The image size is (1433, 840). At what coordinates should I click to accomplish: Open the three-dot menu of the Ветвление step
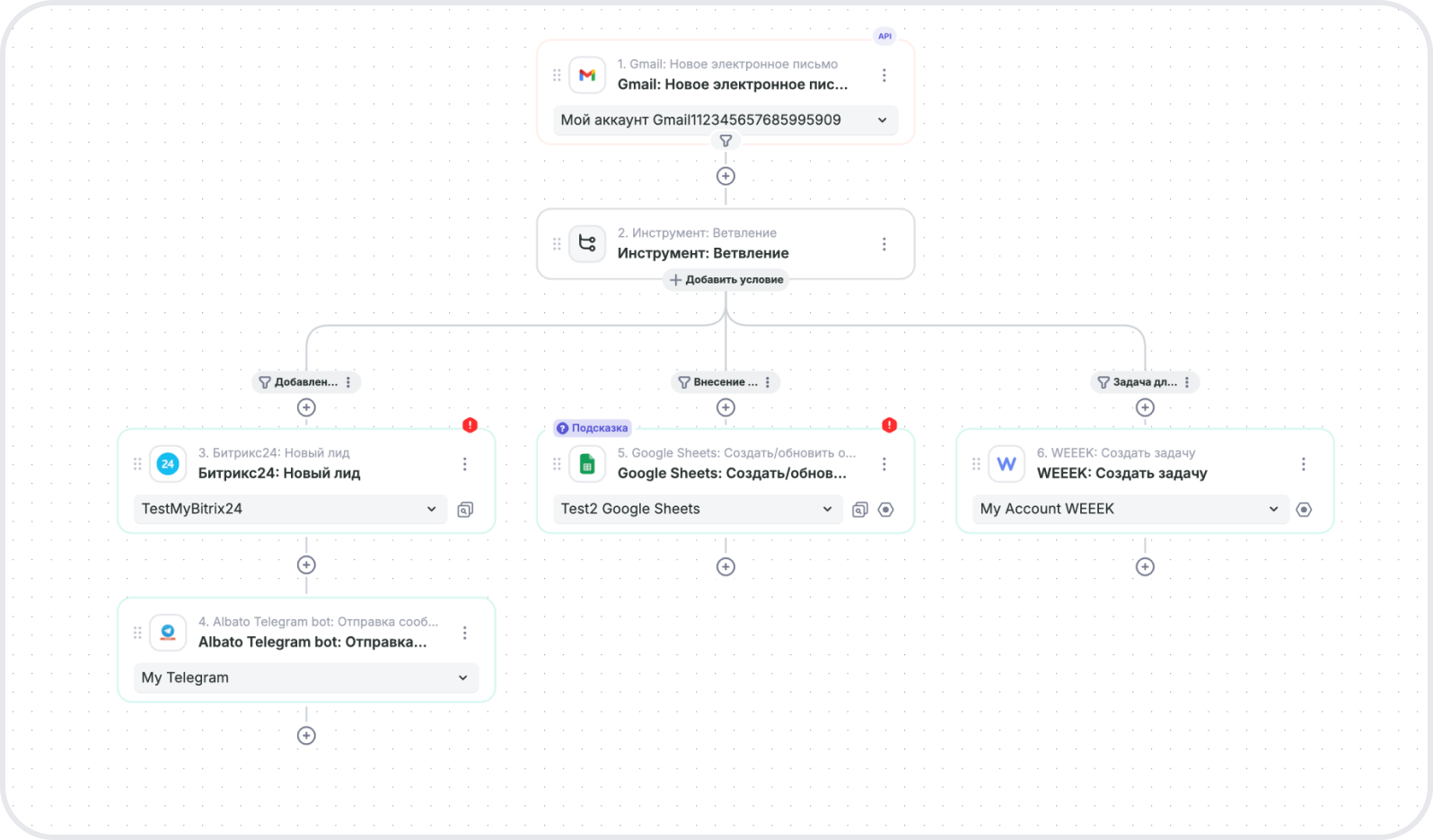point(884,244)
